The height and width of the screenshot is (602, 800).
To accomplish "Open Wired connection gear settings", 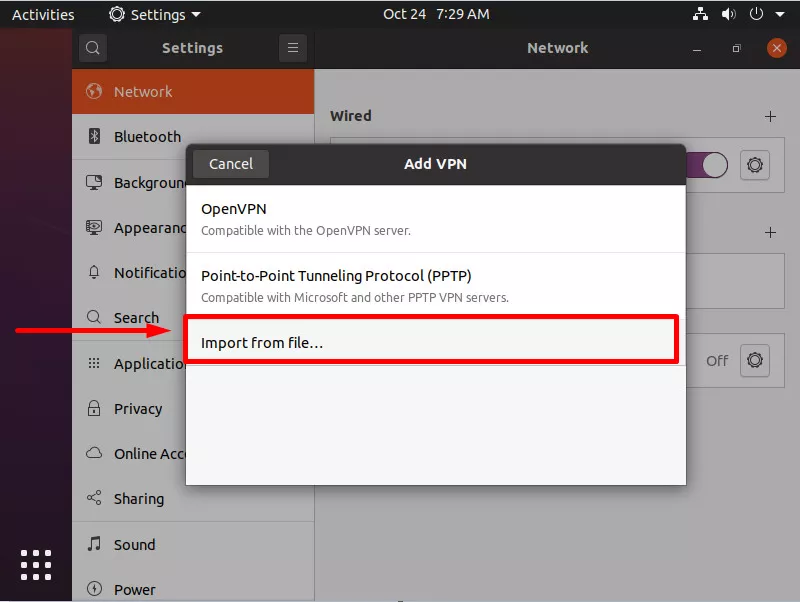I will coord(755,165).
